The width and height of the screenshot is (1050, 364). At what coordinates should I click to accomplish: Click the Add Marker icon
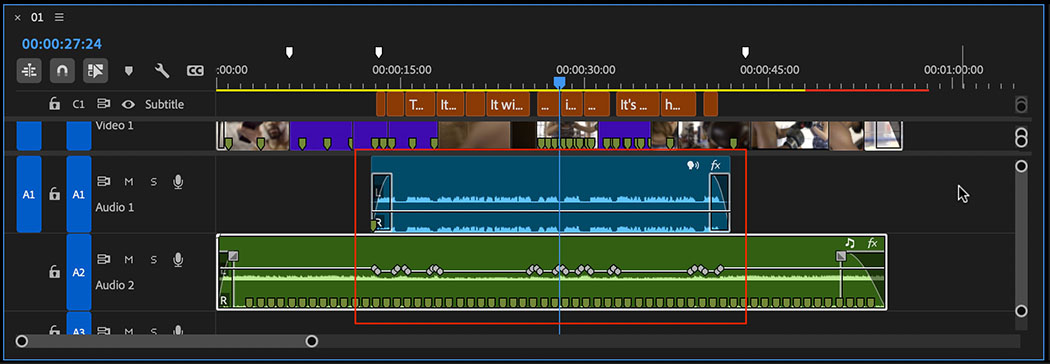129,70
